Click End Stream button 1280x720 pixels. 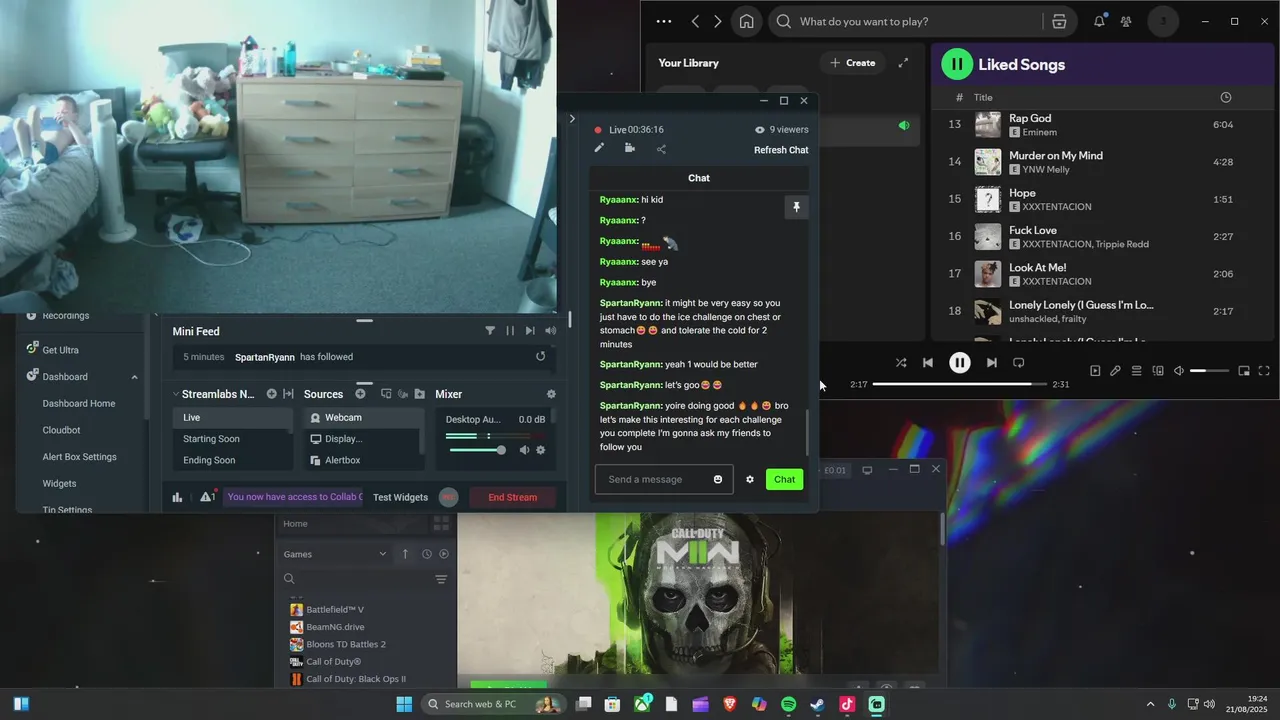(x=512, y=497)
